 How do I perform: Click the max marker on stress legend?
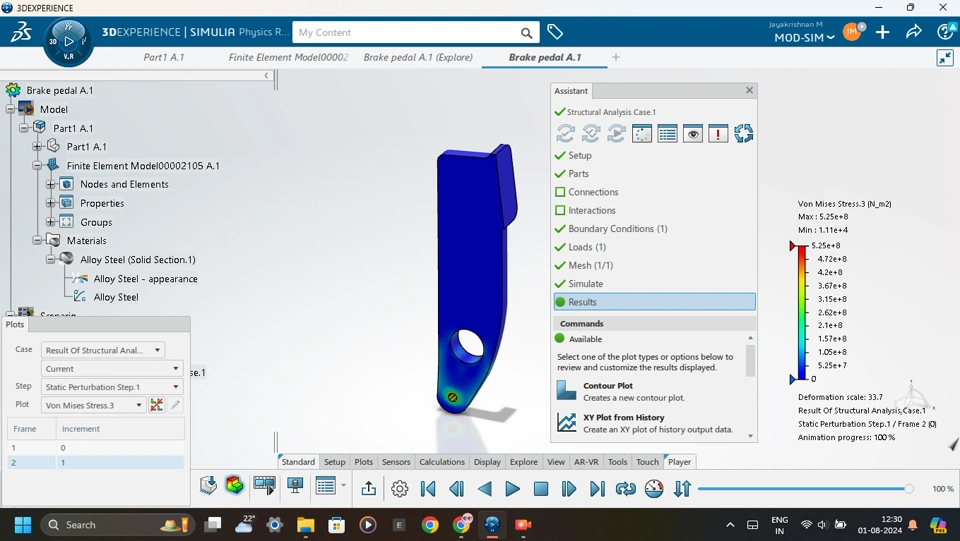(793, 246)
